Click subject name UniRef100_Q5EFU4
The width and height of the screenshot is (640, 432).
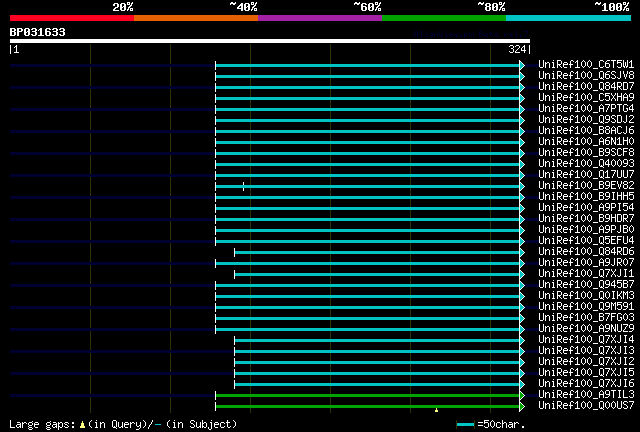tap(586, 240)
